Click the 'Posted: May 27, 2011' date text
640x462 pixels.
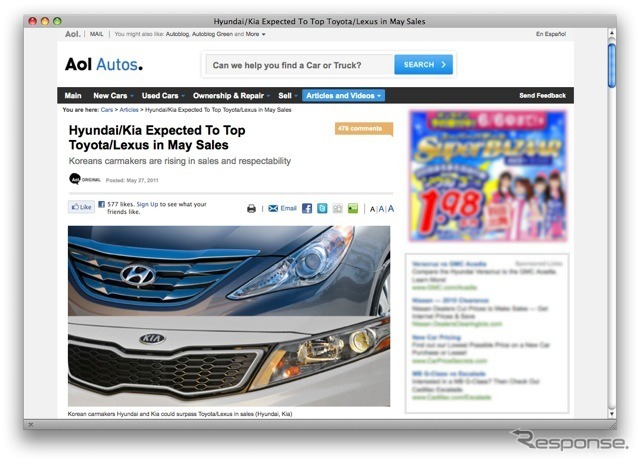132,180
